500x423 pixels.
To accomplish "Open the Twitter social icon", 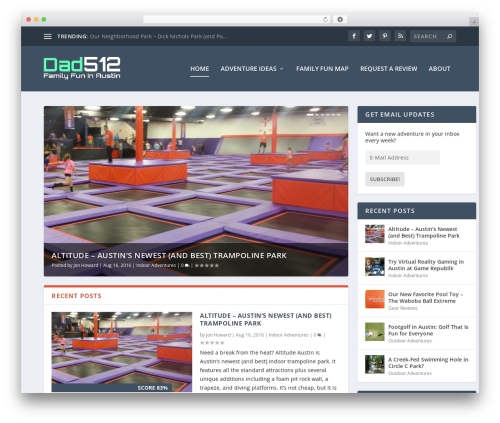I will (x=369, y=36).
